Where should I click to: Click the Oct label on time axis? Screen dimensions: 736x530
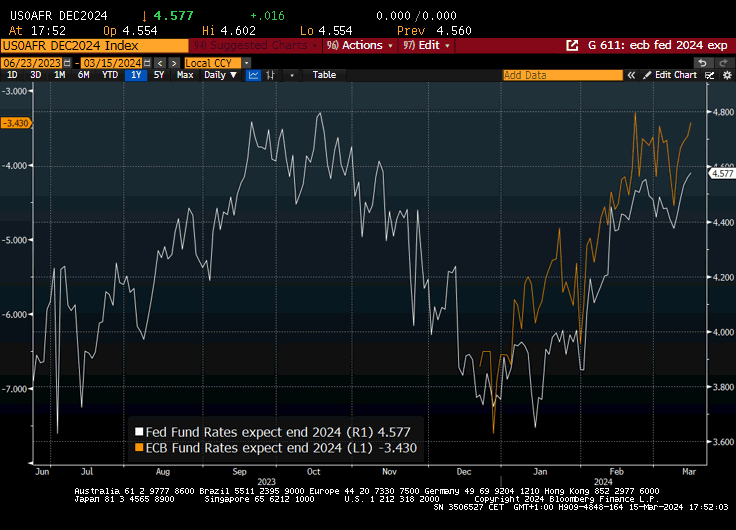tap(314, 471)
